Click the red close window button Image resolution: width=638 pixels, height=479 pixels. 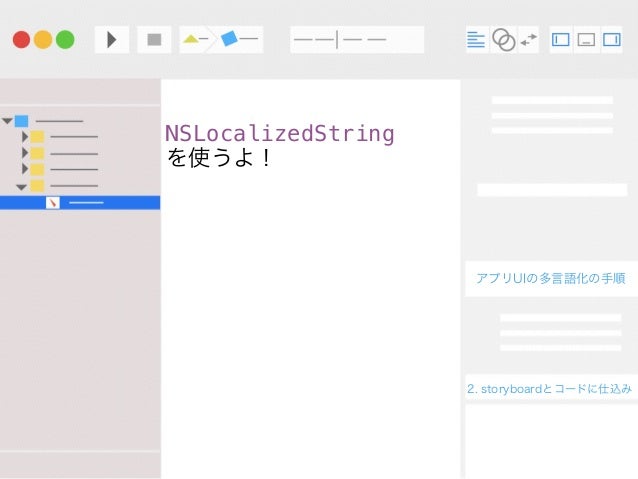(x=22, y=39)
